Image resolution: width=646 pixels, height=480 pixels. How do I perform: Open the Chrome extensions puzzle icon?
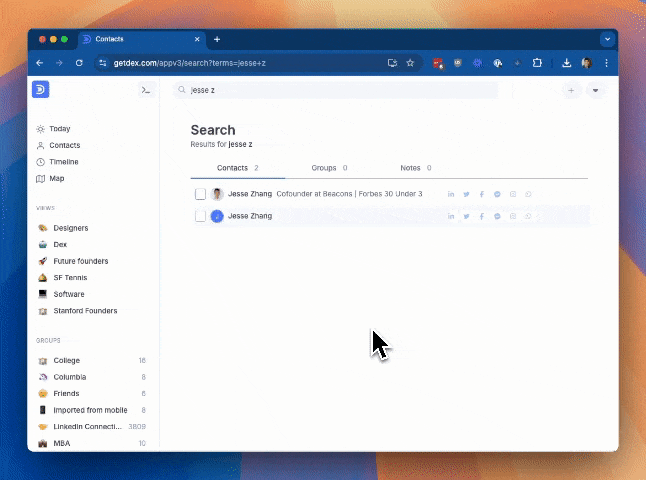[537, 63]
